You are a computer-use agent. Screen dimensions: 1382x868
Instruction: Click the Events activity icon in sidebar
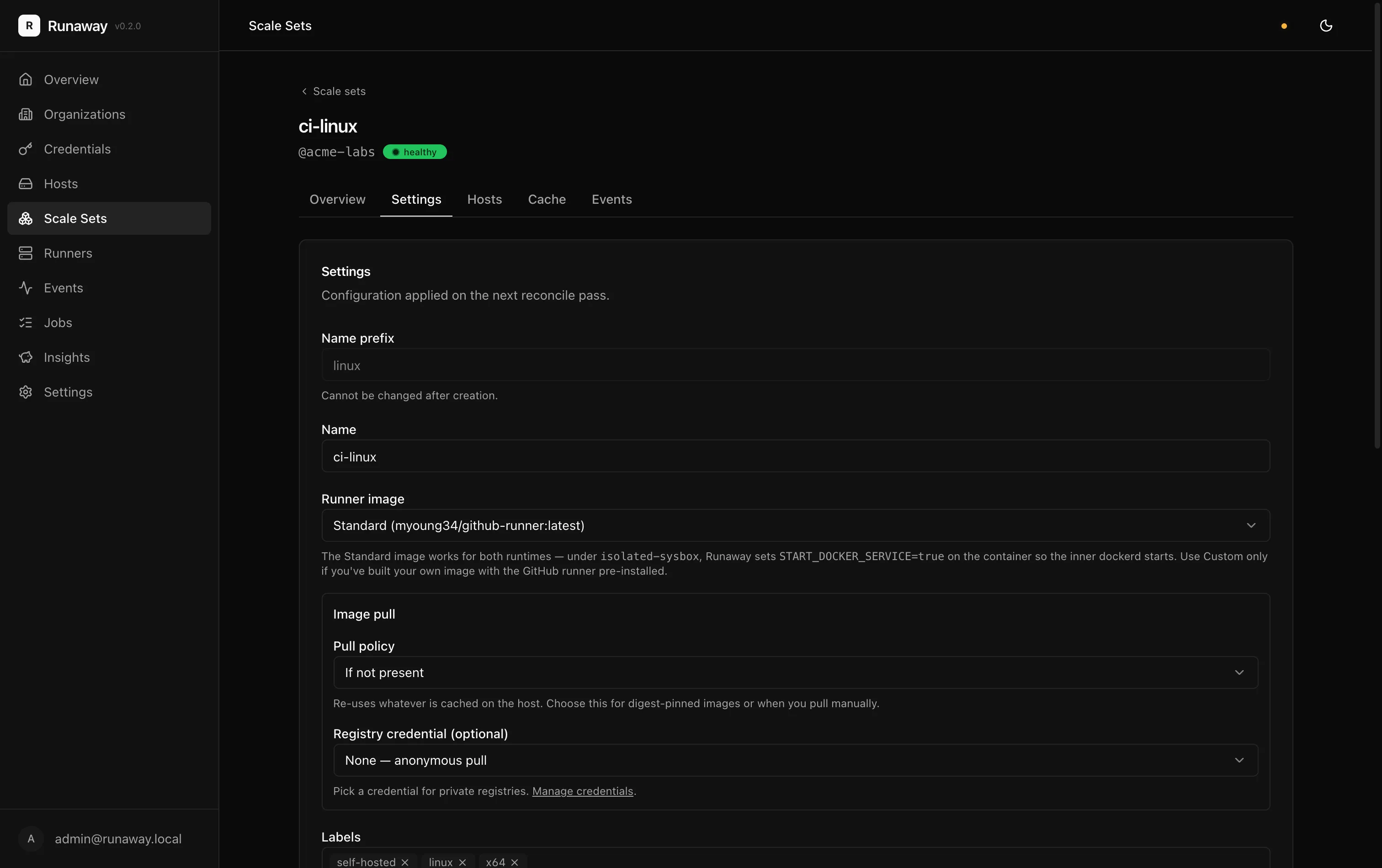pos(25,288)
